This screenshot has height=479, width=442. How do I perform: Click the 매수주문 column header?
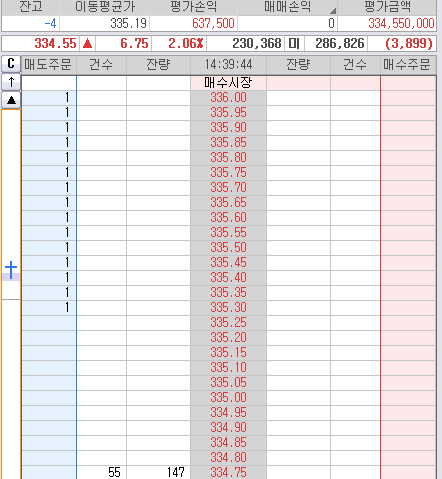[408, 64]
